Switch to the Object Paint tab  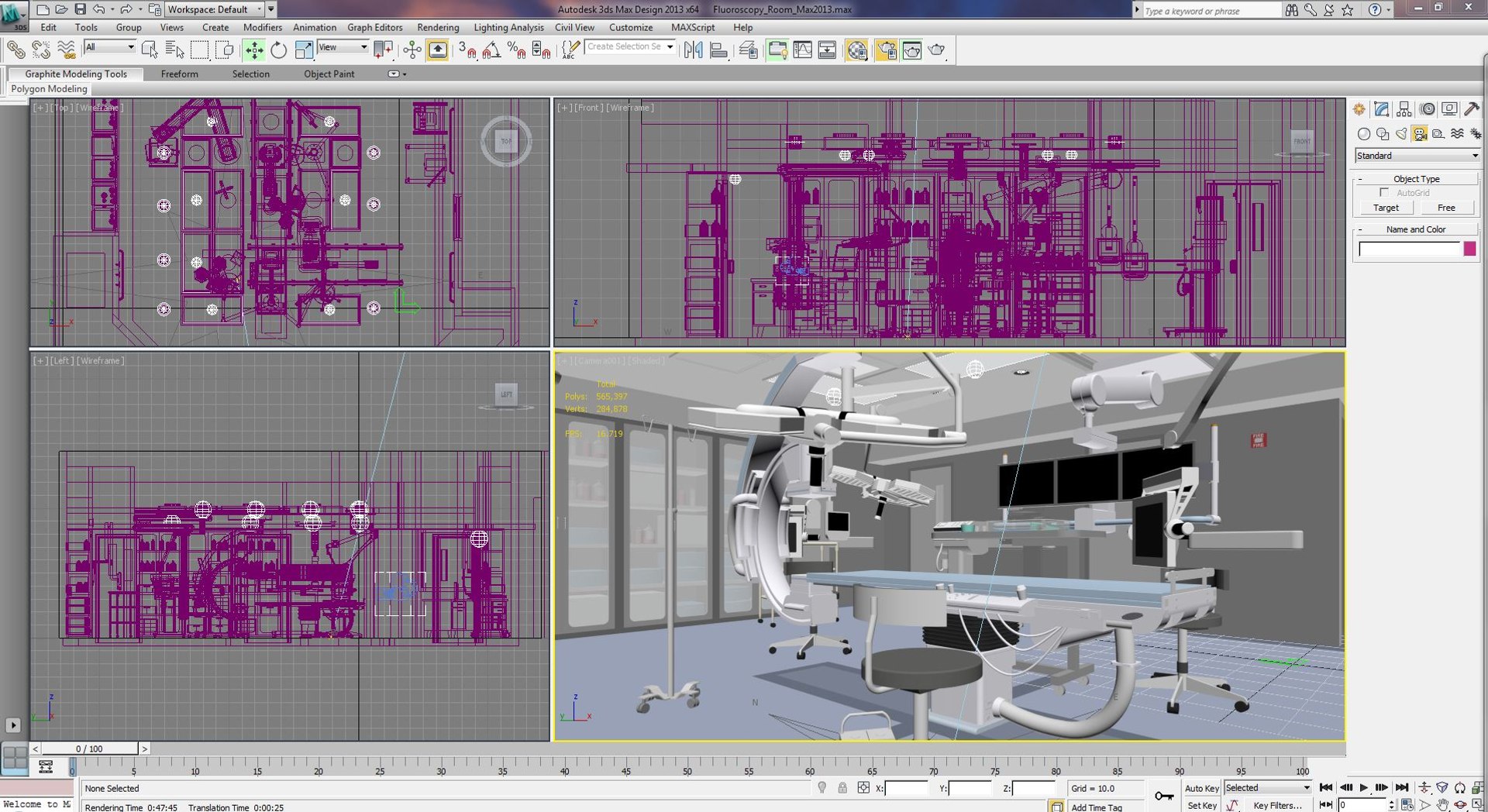pyautogui.click(x=329, y=74)
